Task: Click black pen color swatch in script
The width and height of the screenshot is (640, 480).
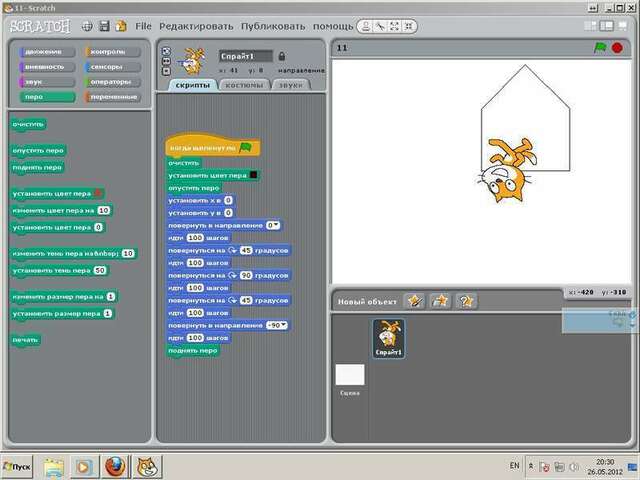Action: coord(253,176)
